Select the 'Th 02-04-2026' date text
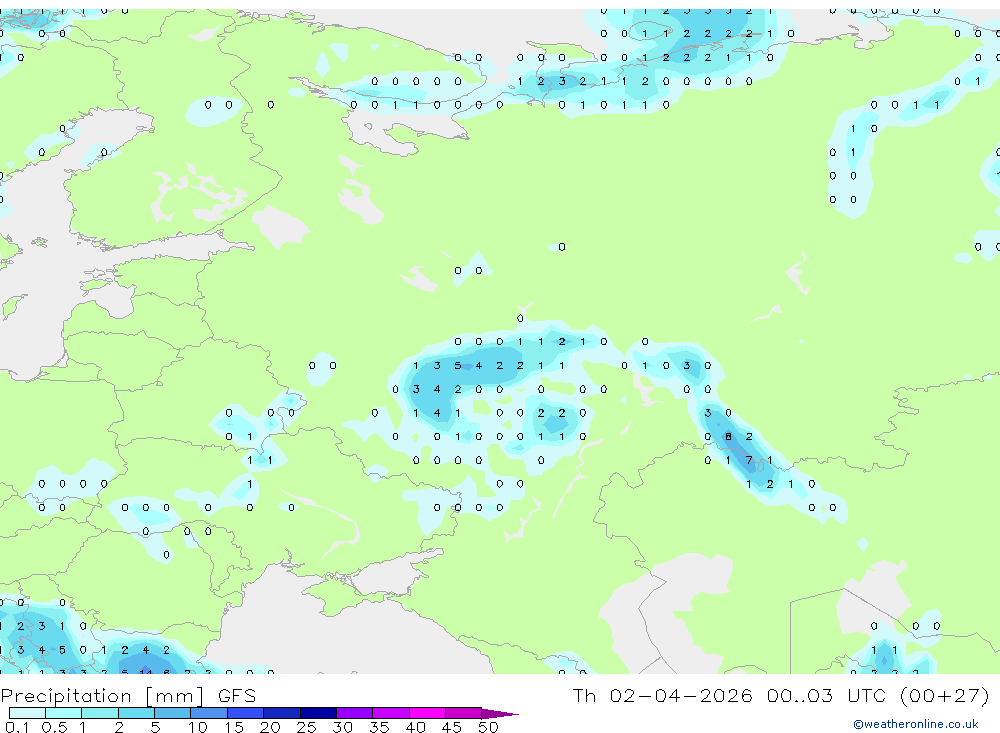1000x733 pixels. pos(662,695)
